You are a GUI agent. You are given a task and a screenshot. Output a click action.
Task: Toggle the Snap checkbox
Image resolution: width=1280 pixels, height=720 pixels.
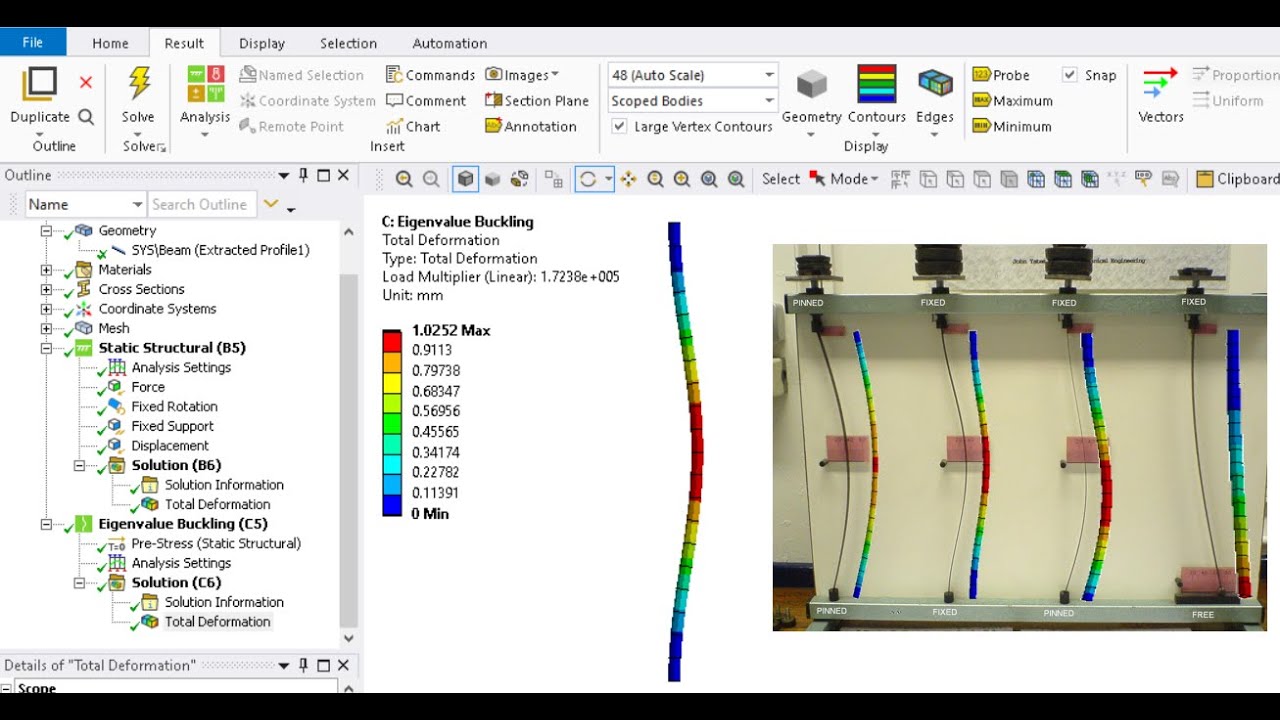[1070, 75]
